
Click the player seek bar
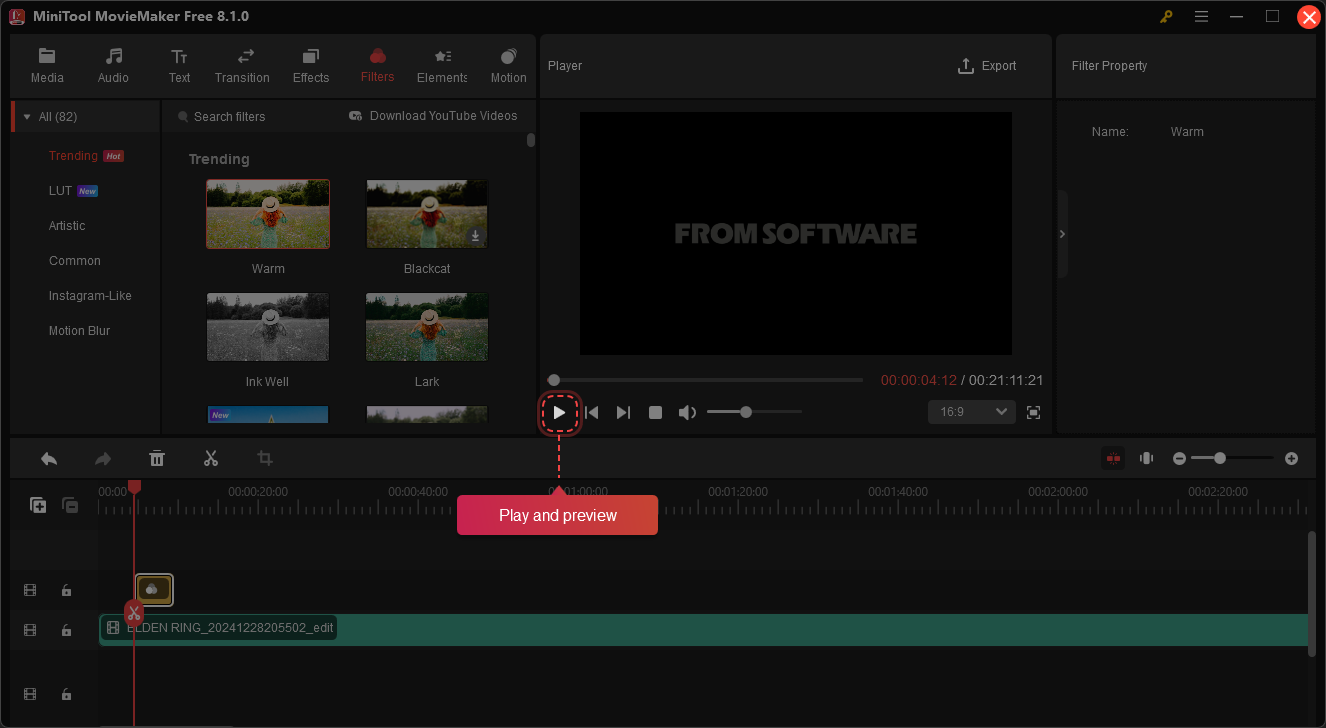708,380
